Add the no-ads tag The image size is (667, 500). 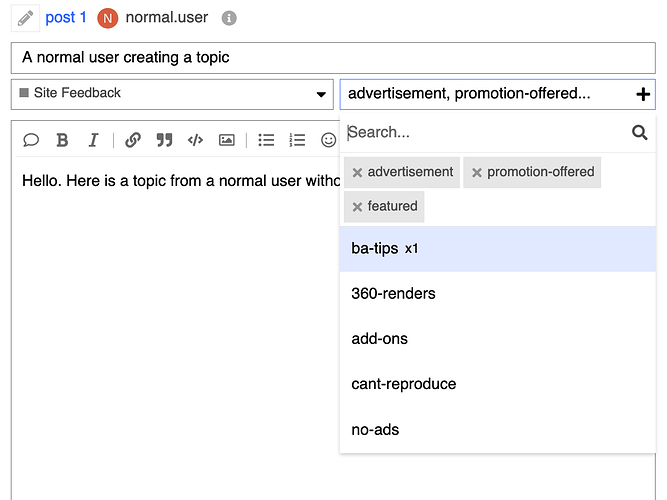pos(497,430)
